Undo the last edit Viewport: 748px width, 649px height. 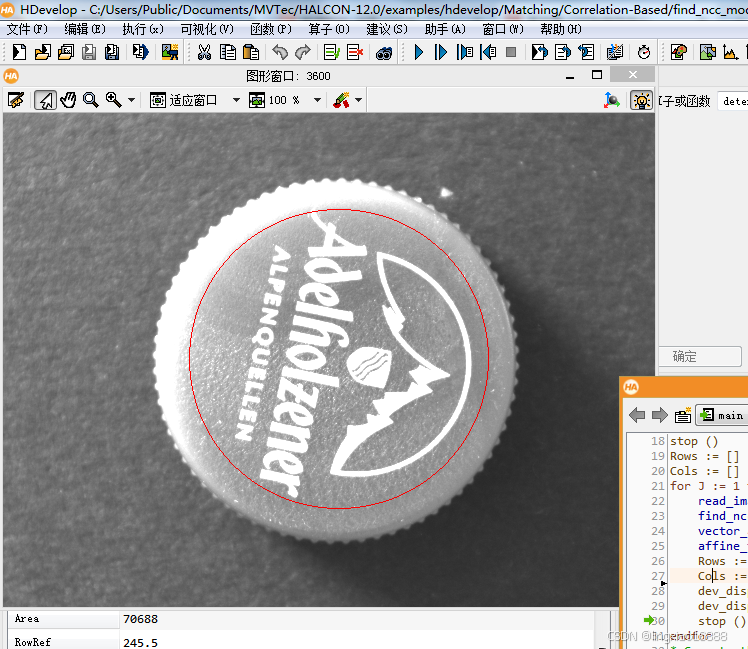click(280, 52)
